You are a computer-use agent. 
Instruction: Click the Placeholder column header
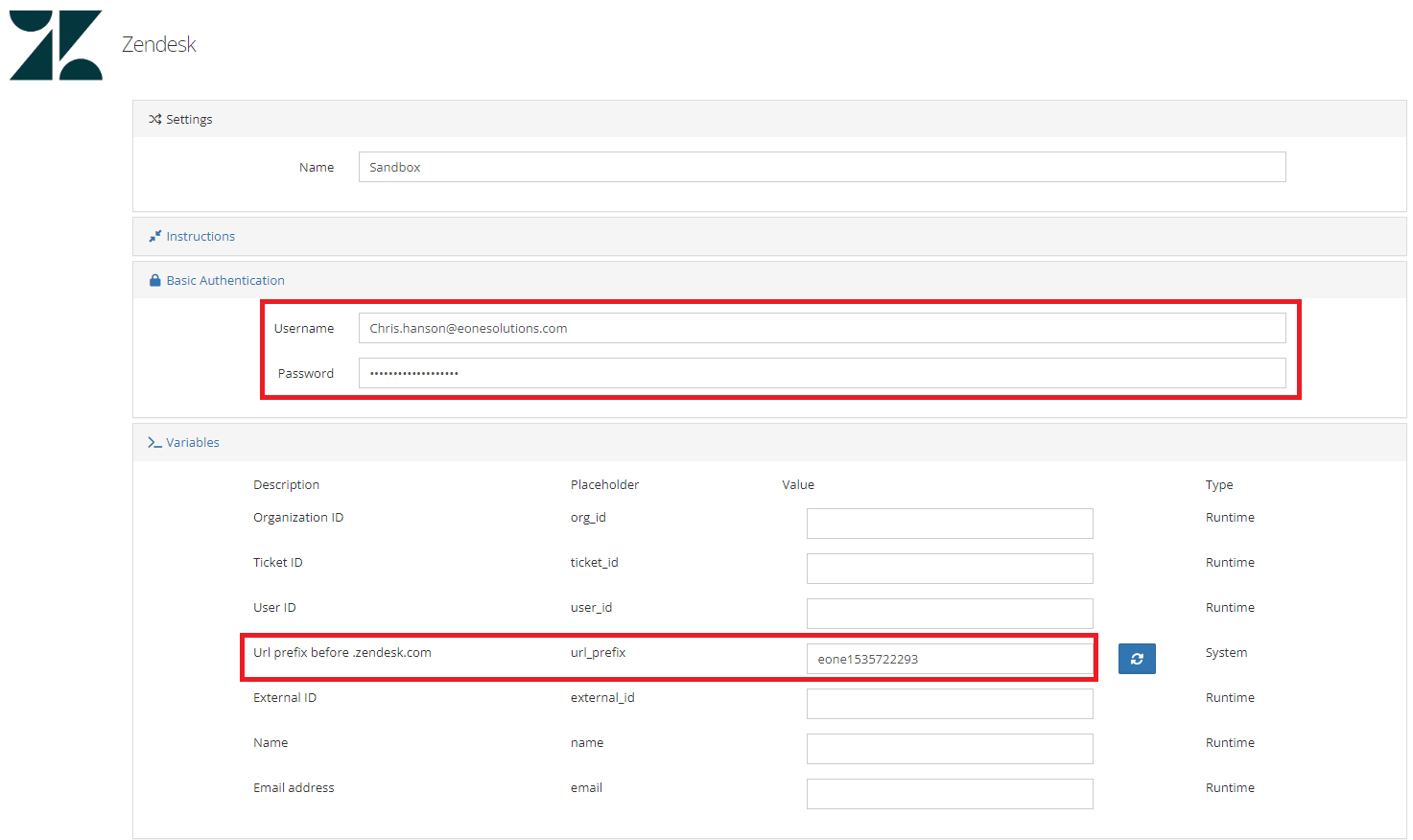click(604, 485)
